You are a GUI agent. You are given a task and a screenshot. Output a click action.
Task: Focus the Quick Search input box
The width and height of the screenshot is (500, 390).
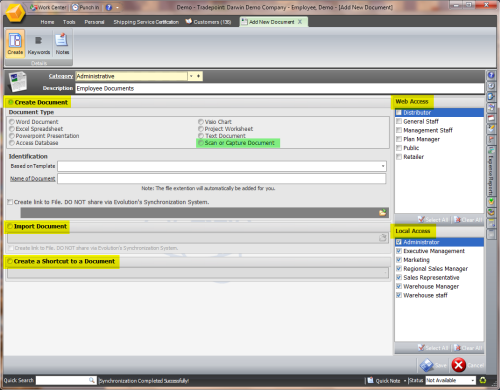62,380
